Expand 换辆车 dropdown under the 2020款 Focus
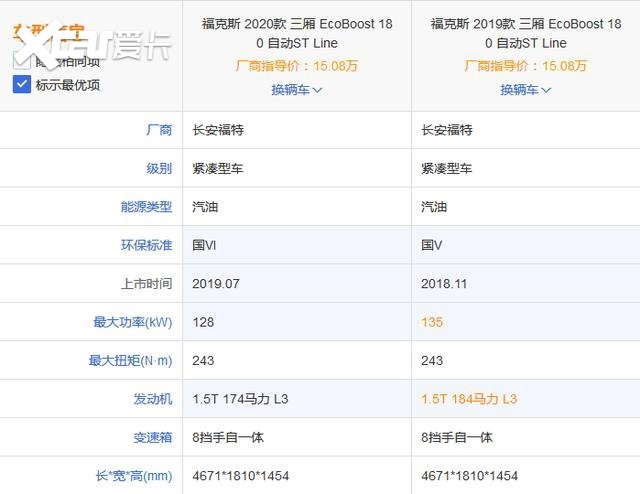 point(297,89)
